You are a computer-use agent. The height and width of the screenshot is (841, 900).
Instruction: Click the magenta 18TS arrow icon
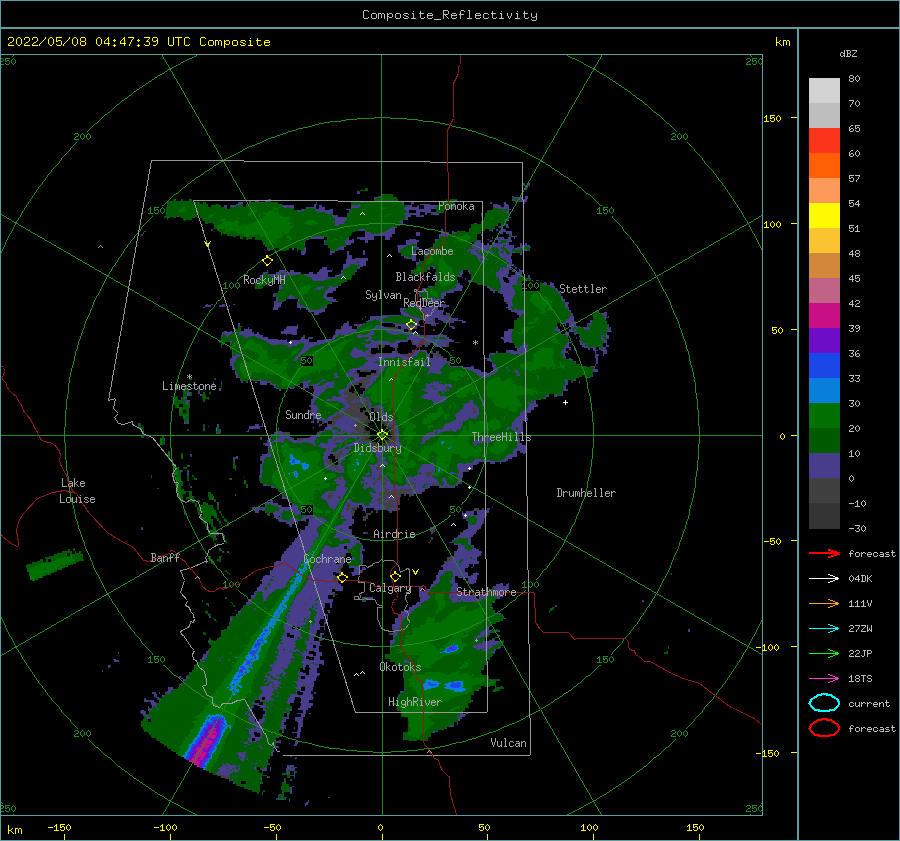click(x=824, y=678)
